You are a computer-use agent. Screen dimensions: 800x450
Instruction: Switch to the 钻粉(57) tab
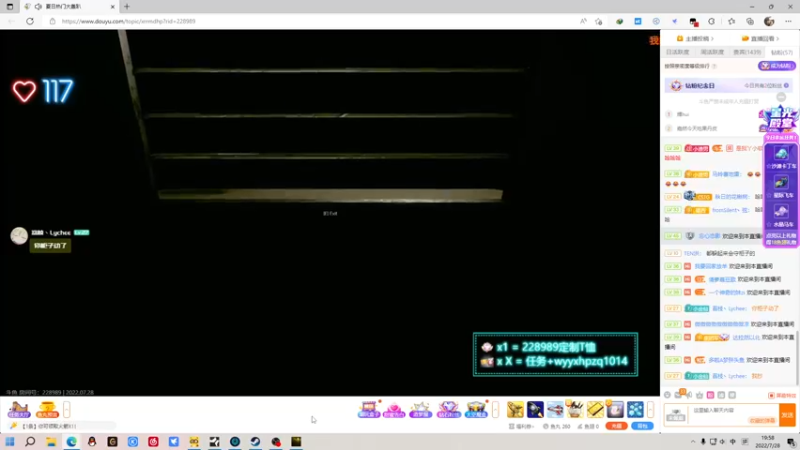coord(782,52)
